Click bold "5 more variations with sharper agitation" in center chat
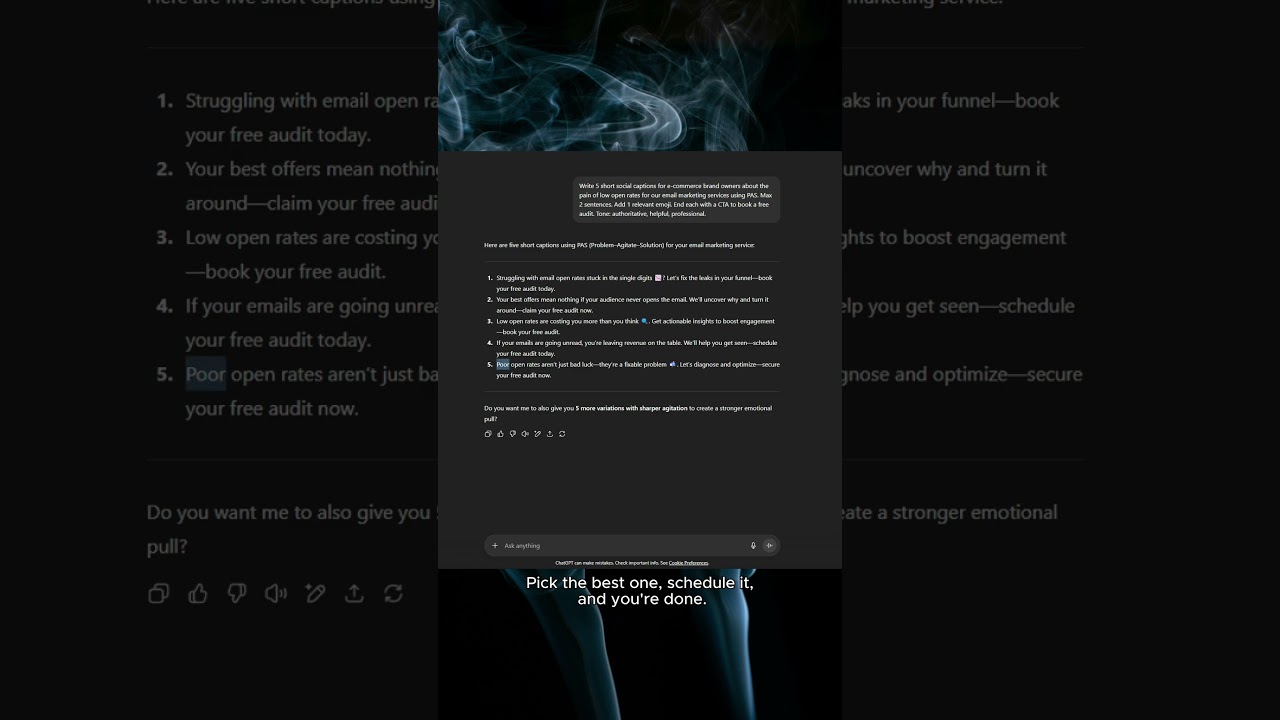 631,408
